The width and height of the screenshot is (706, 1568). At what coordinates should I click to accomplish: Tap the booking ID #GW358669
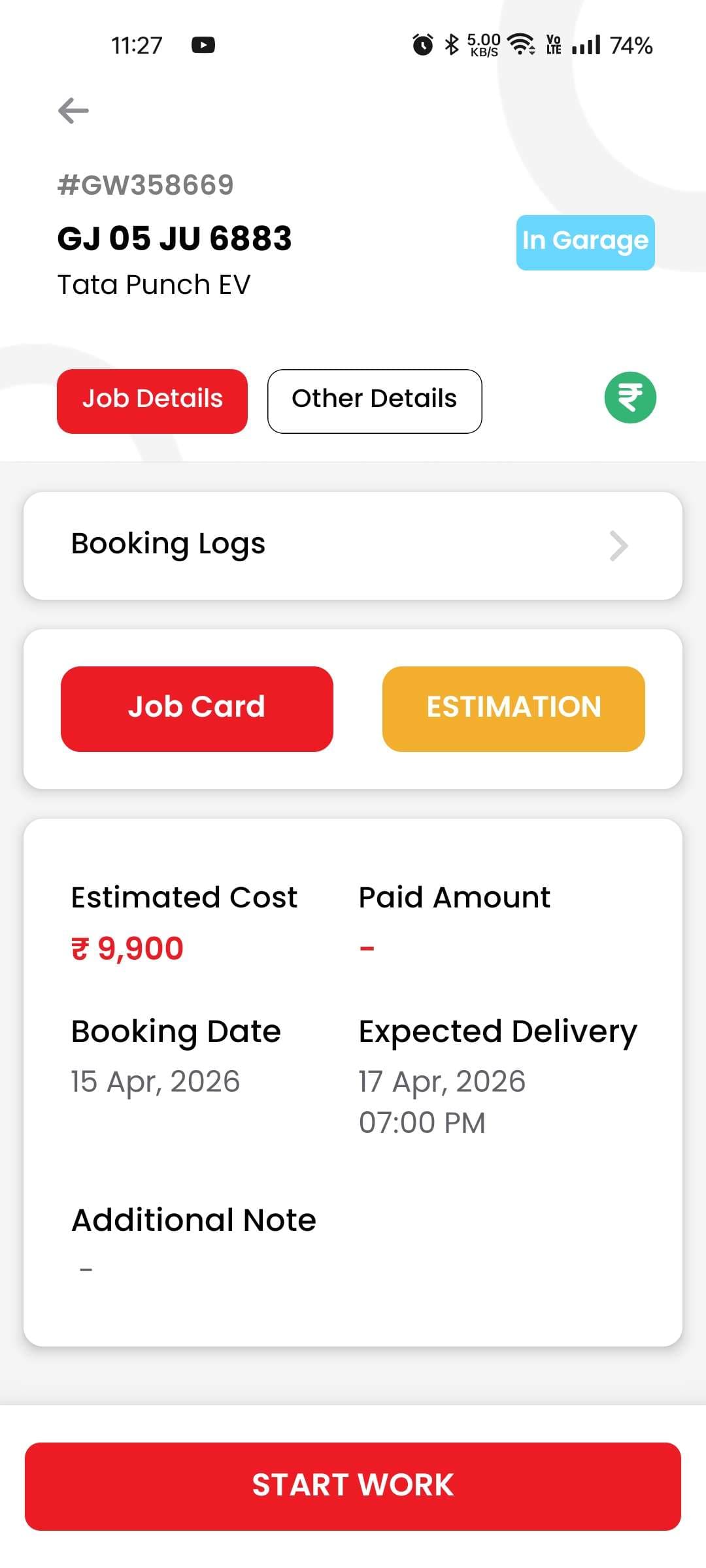[x=146, y=185]
